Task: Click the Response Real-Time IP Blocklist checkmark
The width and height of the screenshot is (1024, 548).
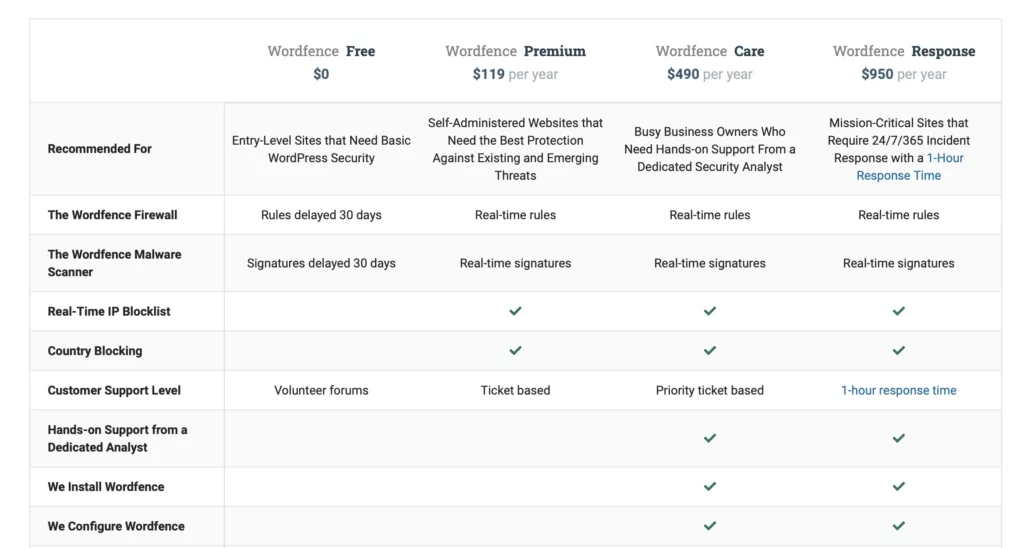Action: (x=899, y=311)
